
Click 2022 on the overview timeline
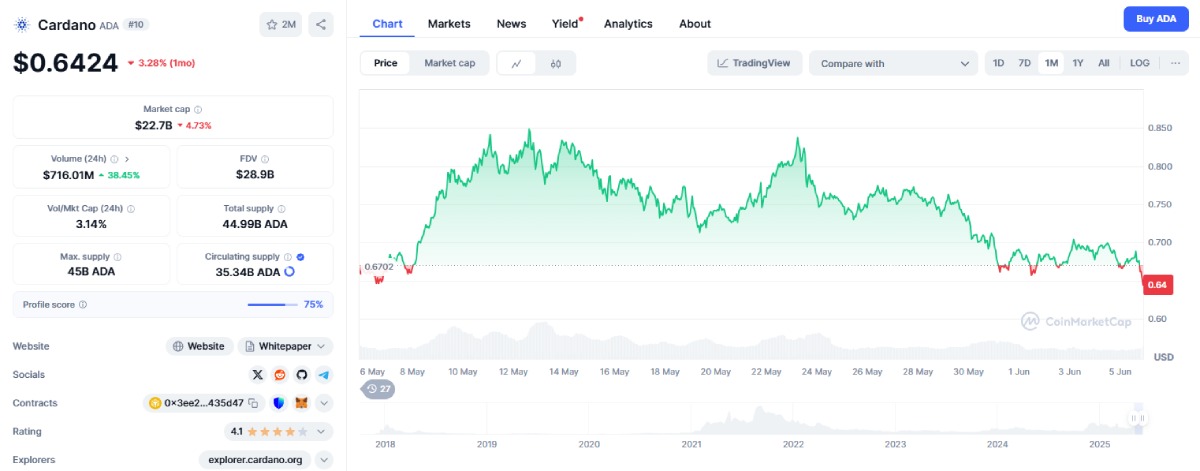pos(793,443)
